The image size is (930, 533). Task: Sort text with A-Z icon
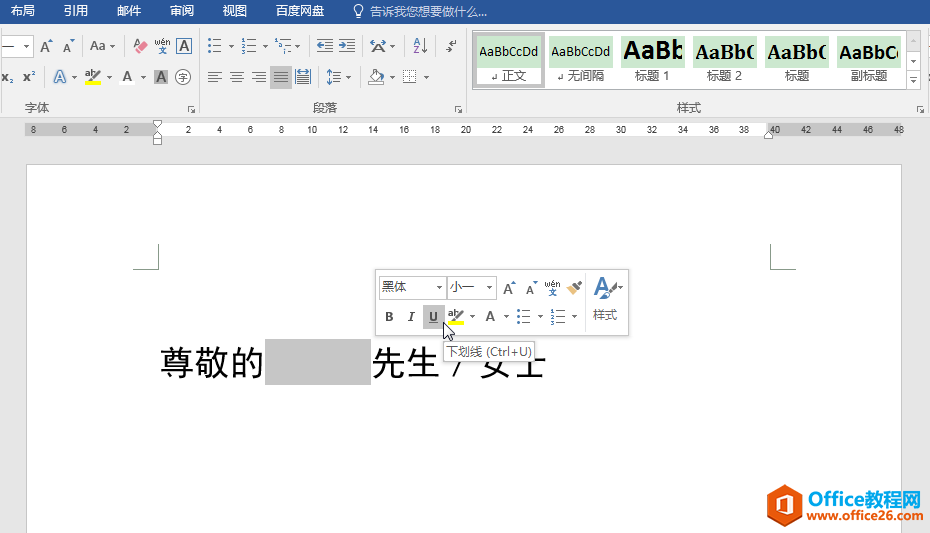pyautogui.click(x=420, y=46)
